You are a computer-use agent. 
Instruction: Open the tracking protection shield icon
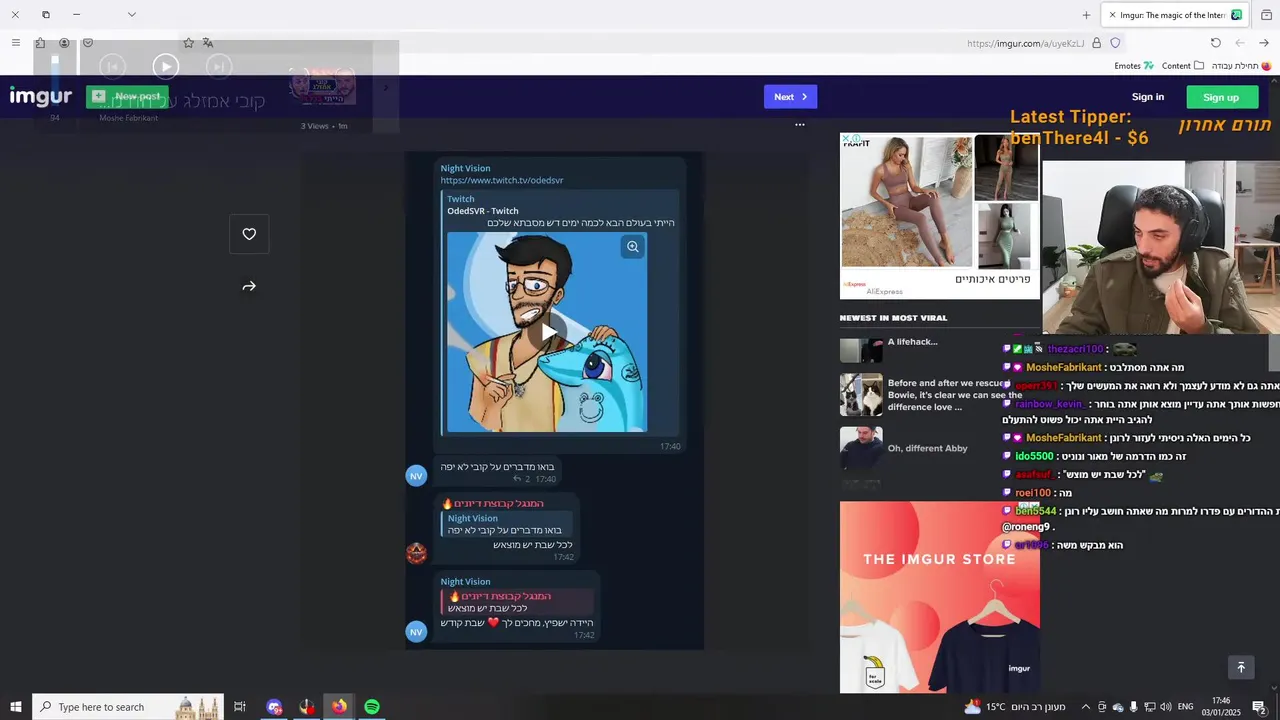coord(1115,43)
